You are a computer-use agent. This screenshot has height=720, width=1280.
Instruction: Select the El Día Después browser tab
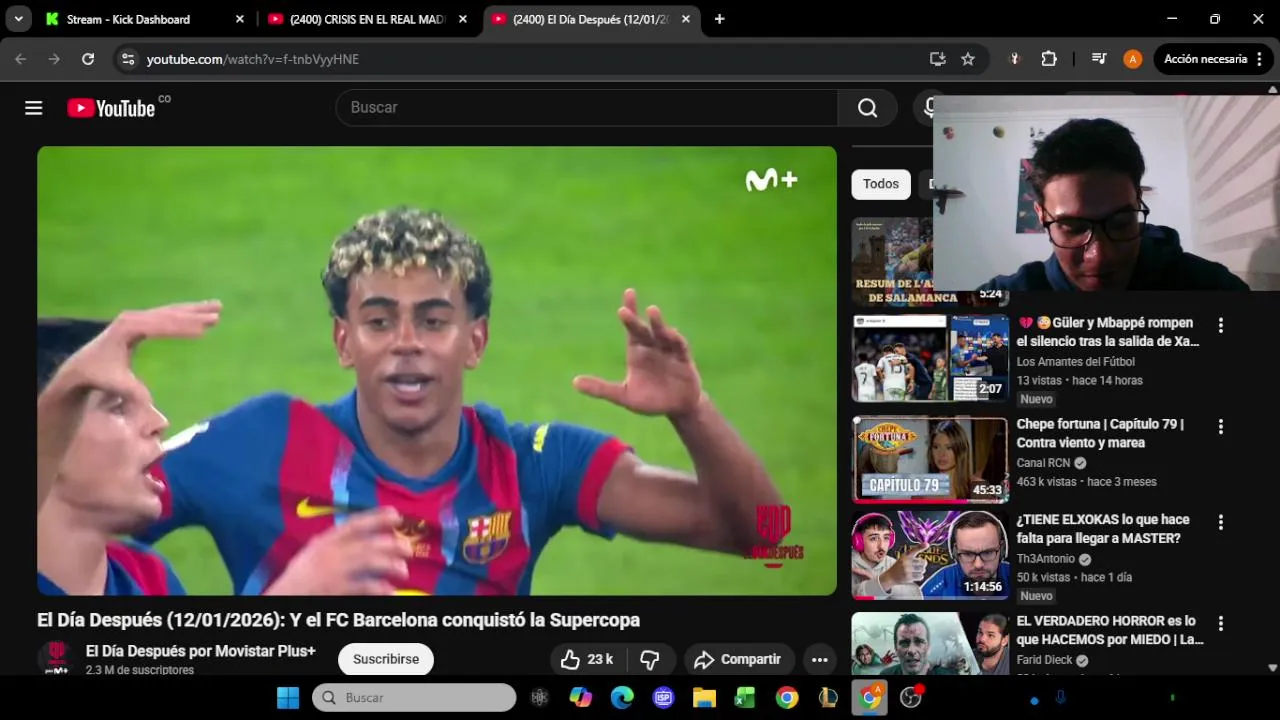(591, 19)
